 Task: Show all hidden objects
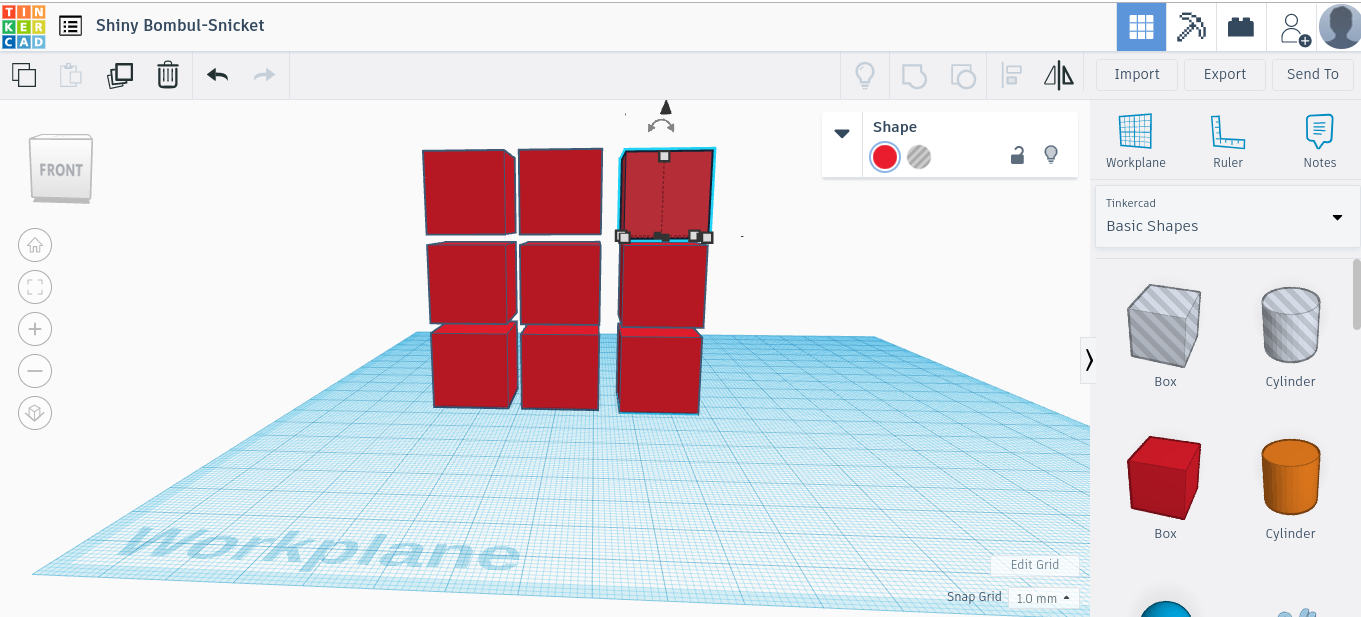tap(864, 74)
